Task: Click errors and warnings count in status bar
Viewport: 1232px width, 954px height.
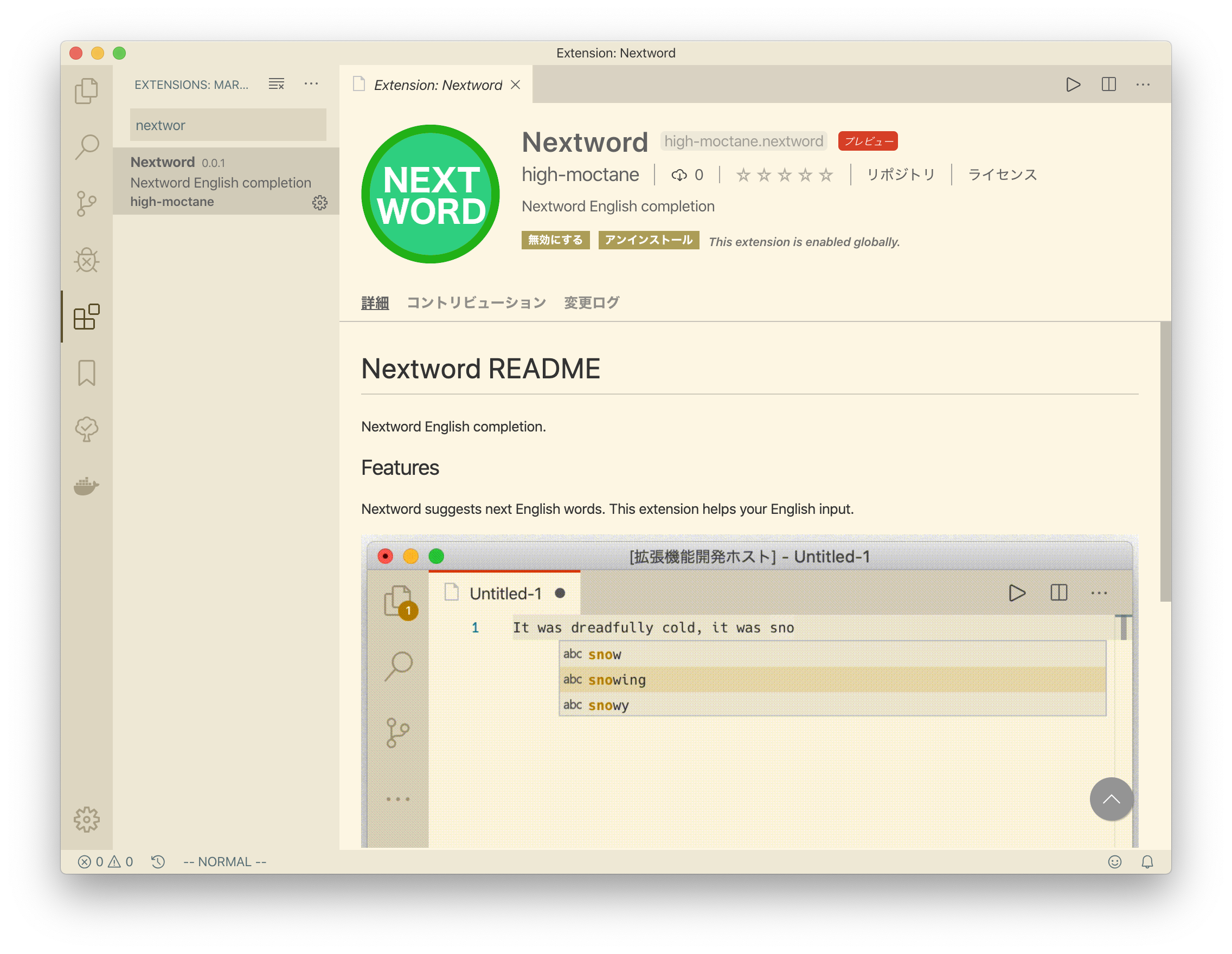Action: tap(106, 861)
